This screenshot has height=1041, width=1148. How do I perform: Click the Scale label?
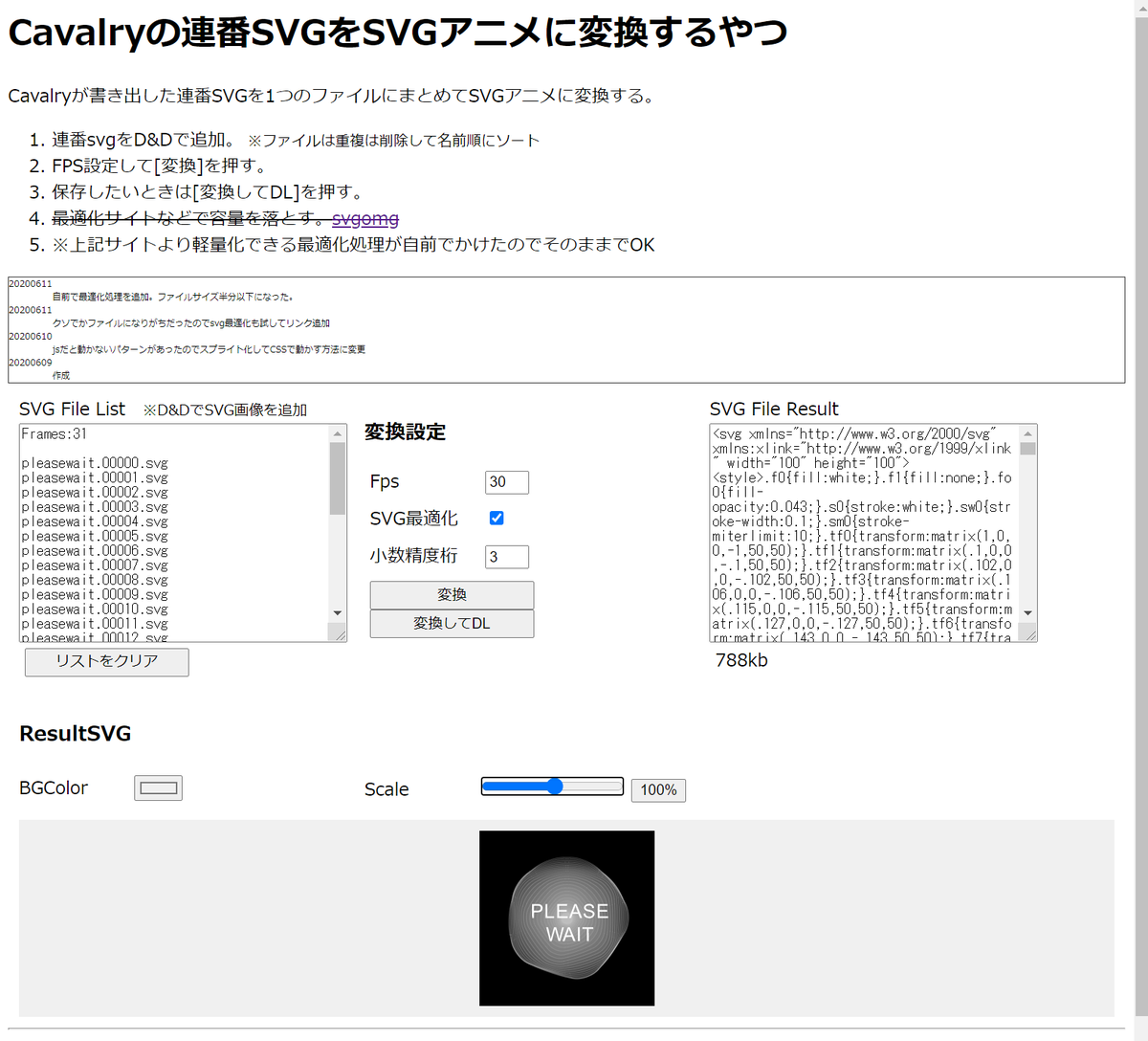click(x=386, y=789)
